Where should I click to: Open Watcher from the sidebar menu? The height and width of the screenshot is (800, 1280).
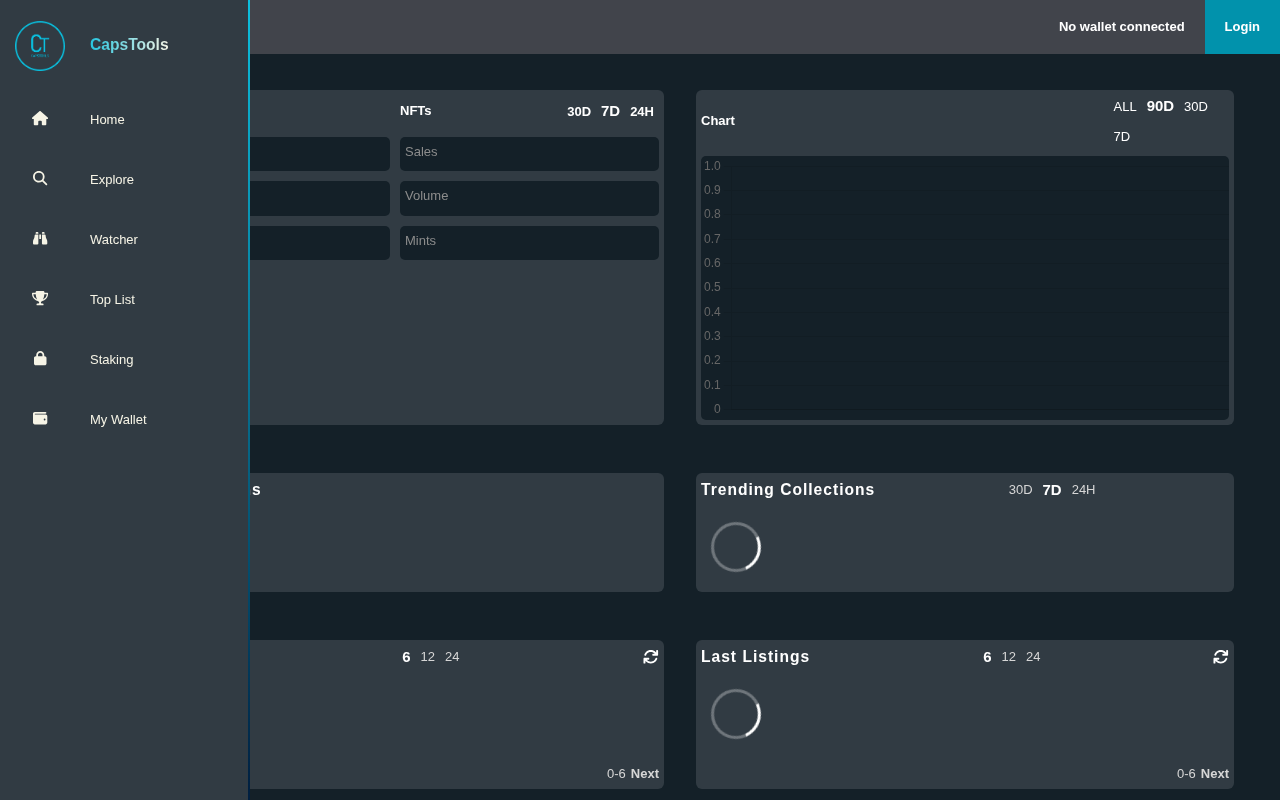coord(114,240)
